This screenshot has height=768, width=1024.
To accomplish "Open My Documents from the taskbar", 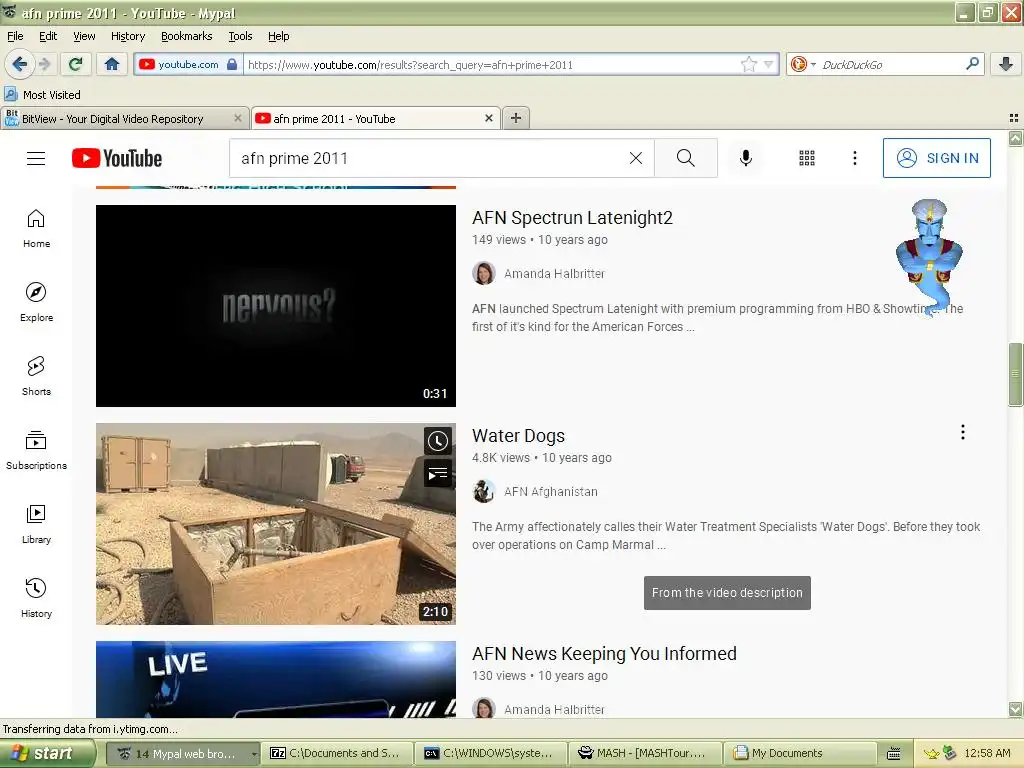I will tap(799, 753).
